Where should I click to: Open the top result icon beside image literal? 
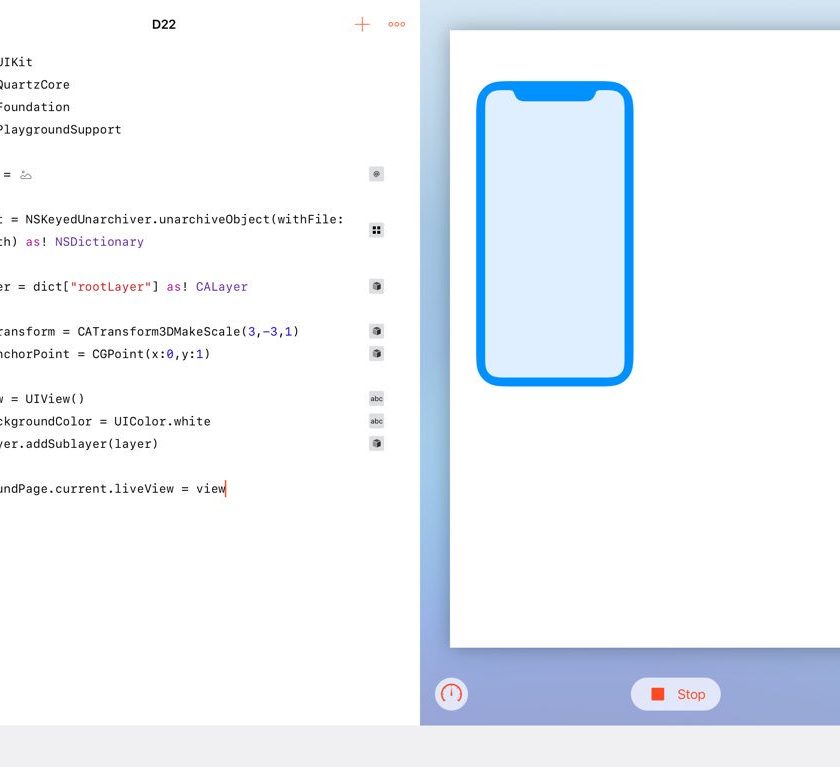click(x=376, y=174)
